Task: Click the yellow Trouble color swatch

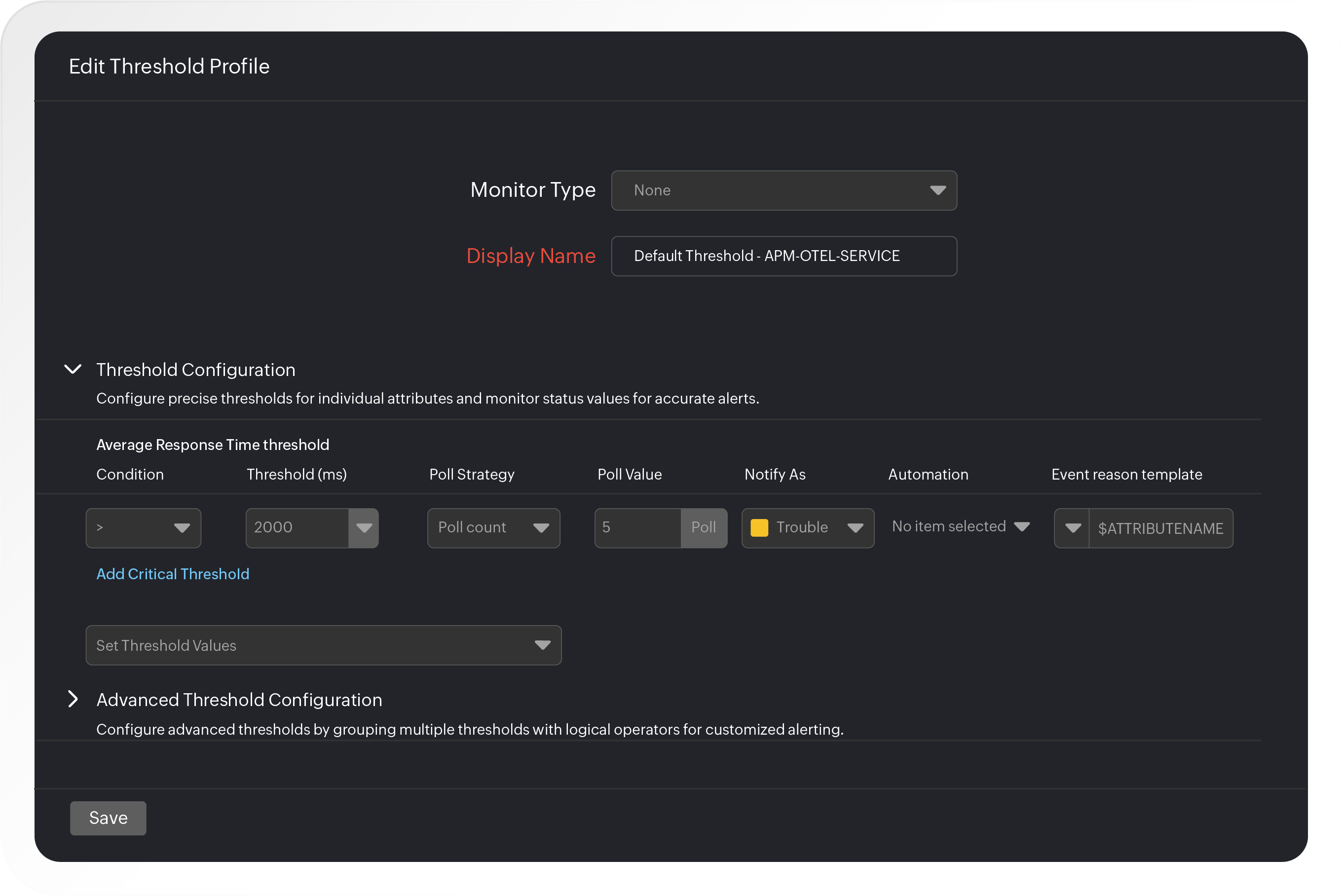Action: (759, 528)
